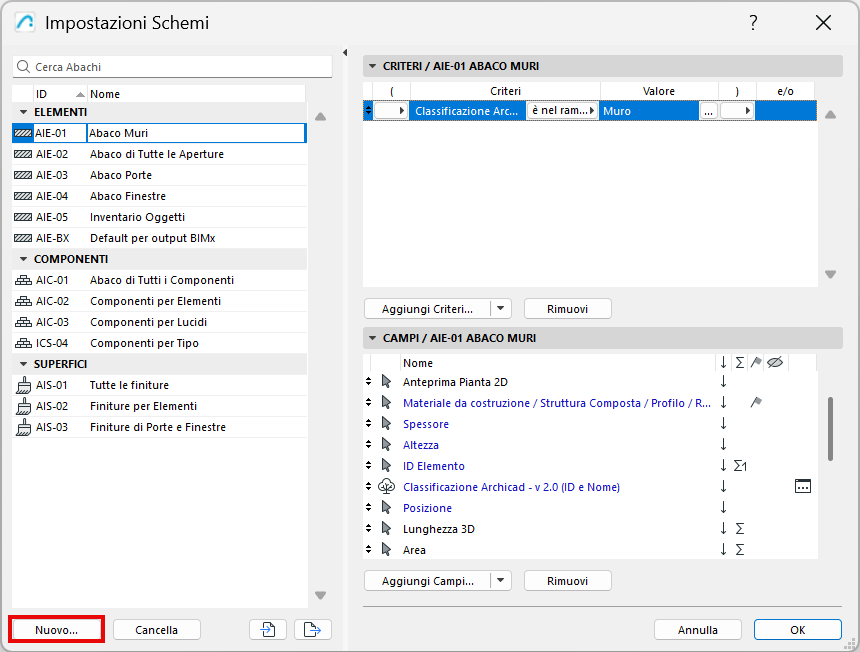Click the surface brush icon beside AIS-02

click(24, 406)
